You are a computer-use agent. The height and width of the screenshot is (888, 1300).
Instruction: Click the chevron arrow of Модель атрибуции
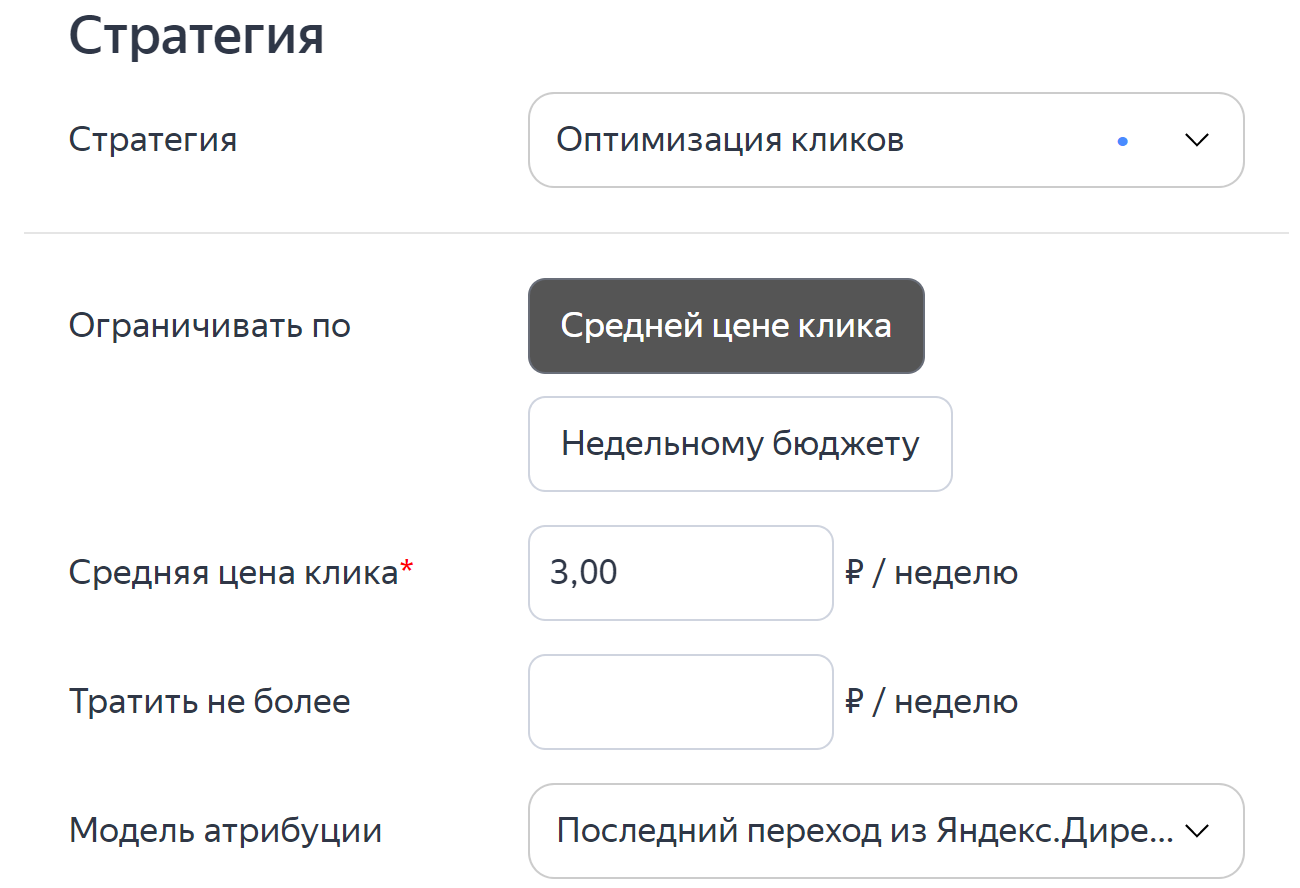(x=1197, y=832)
